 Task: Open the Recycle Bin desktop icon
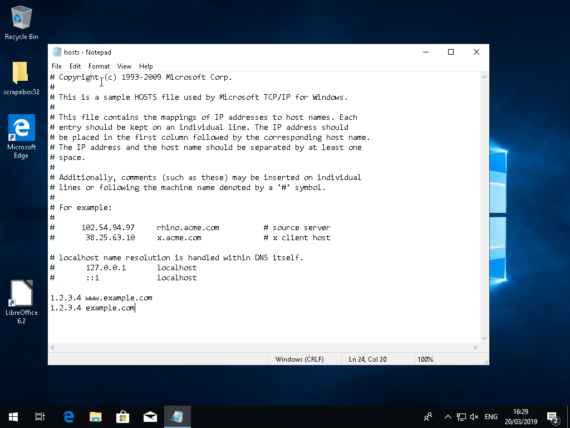21,23
